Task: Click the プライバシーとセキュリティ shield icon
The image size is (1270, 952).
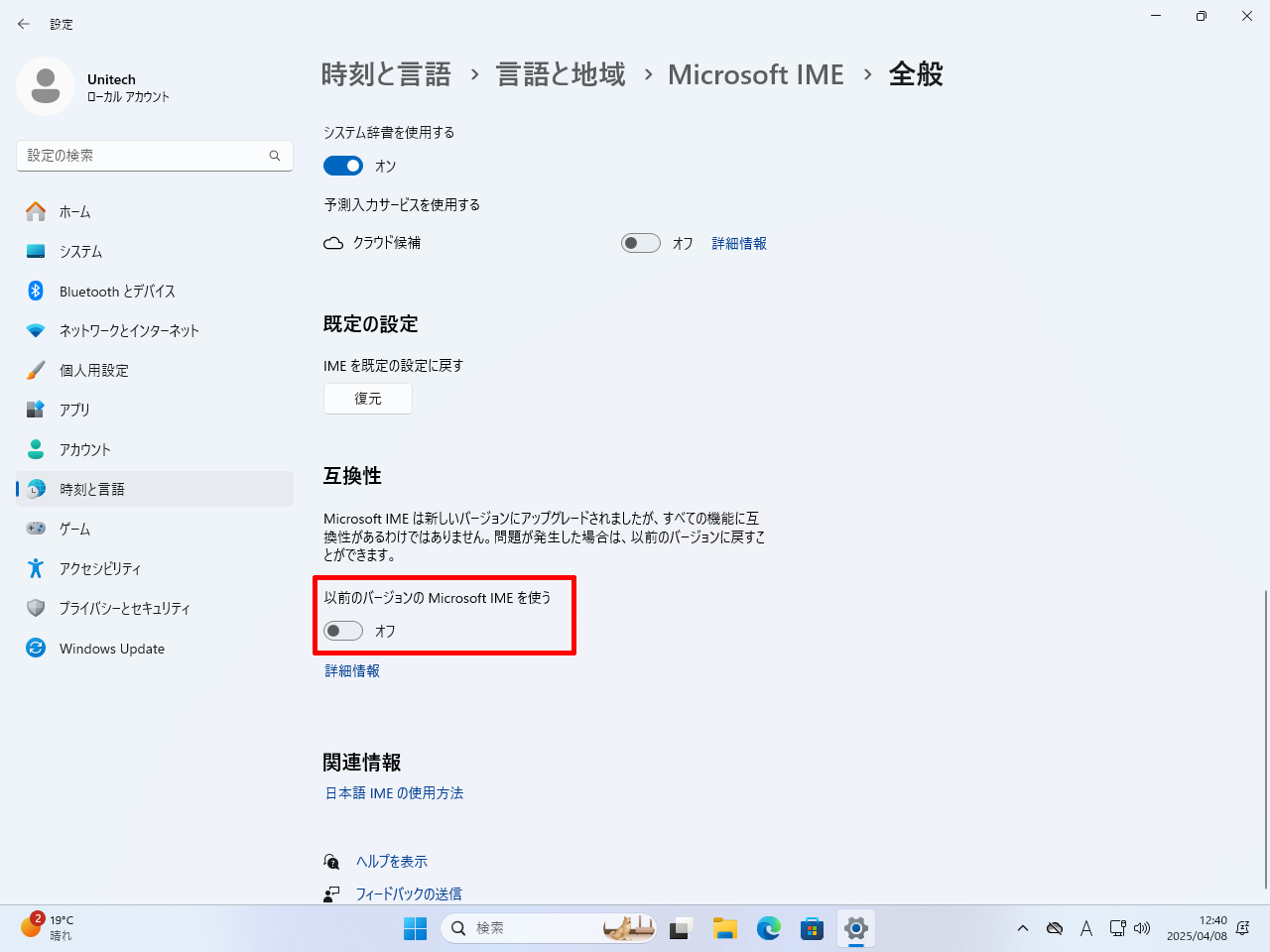Action: (36, 608)
